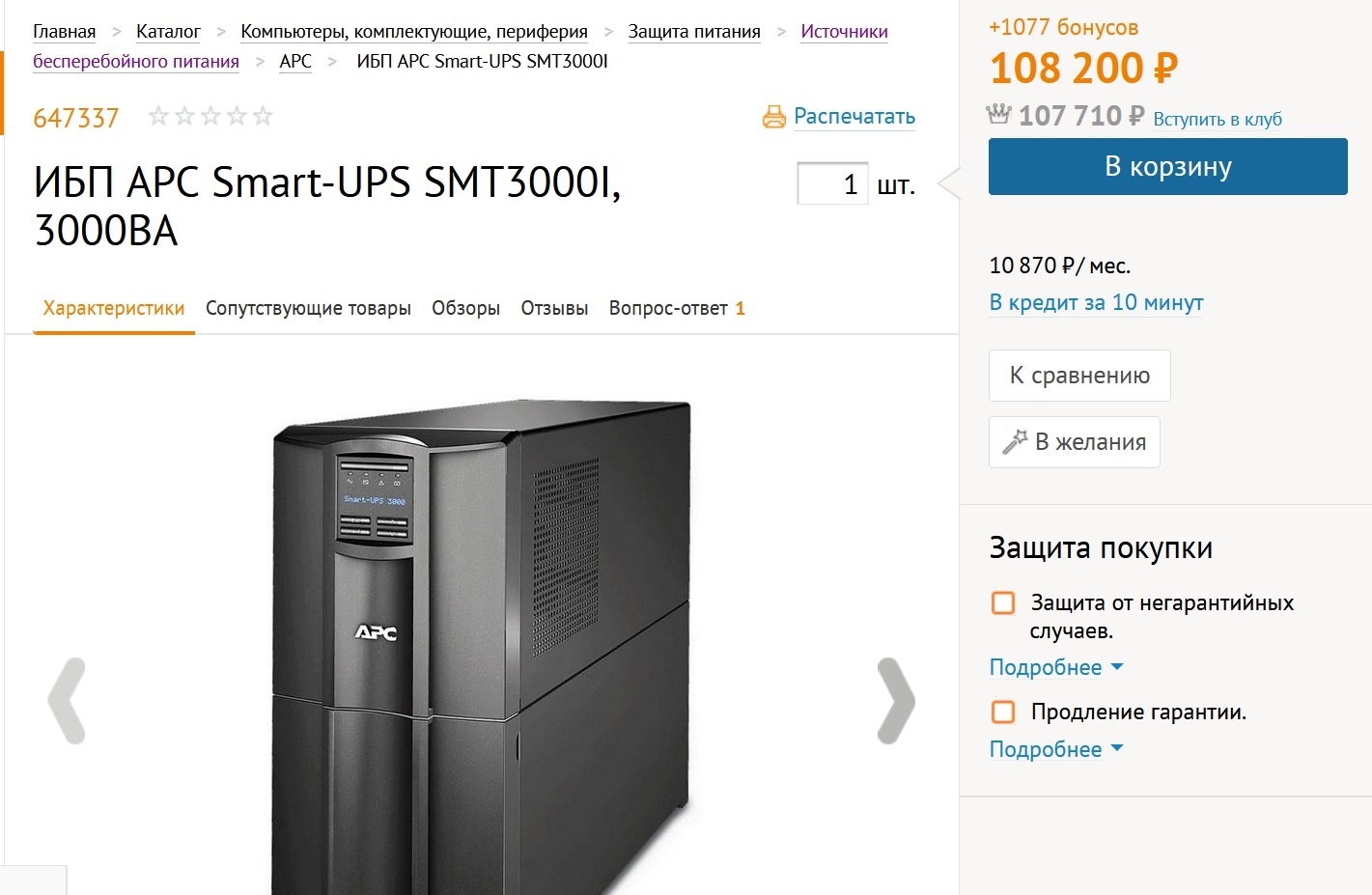
Task: Rate the product with the fifth star
Action: tap(263, 117)
